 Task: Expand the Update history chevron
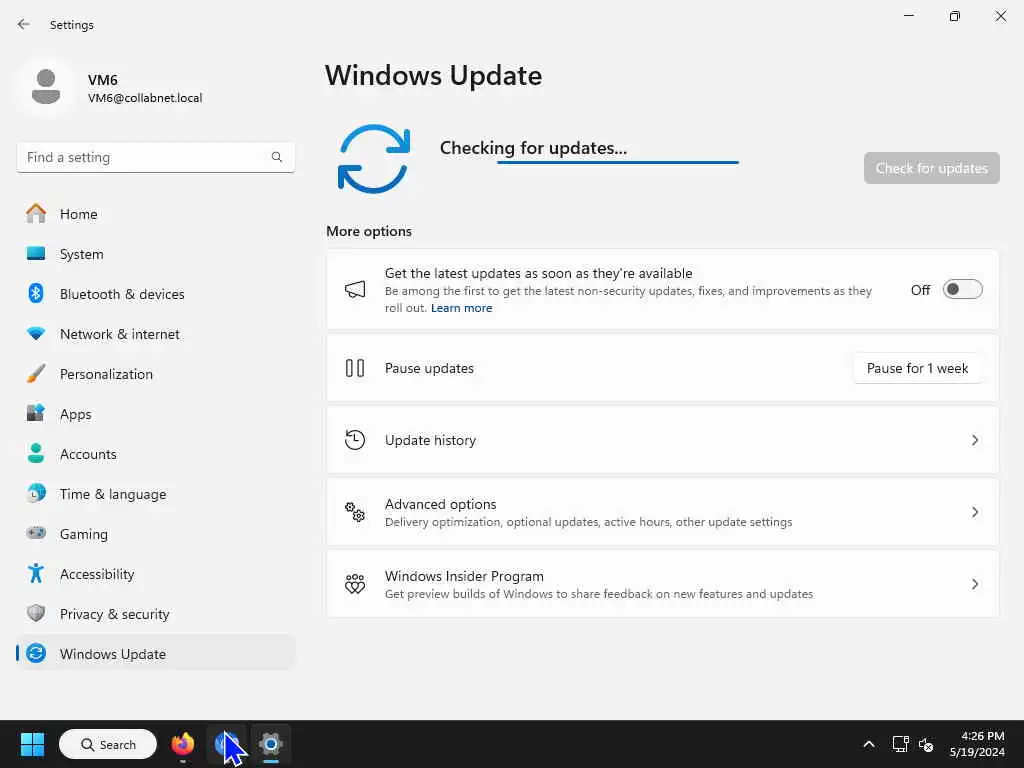(974, 440)
